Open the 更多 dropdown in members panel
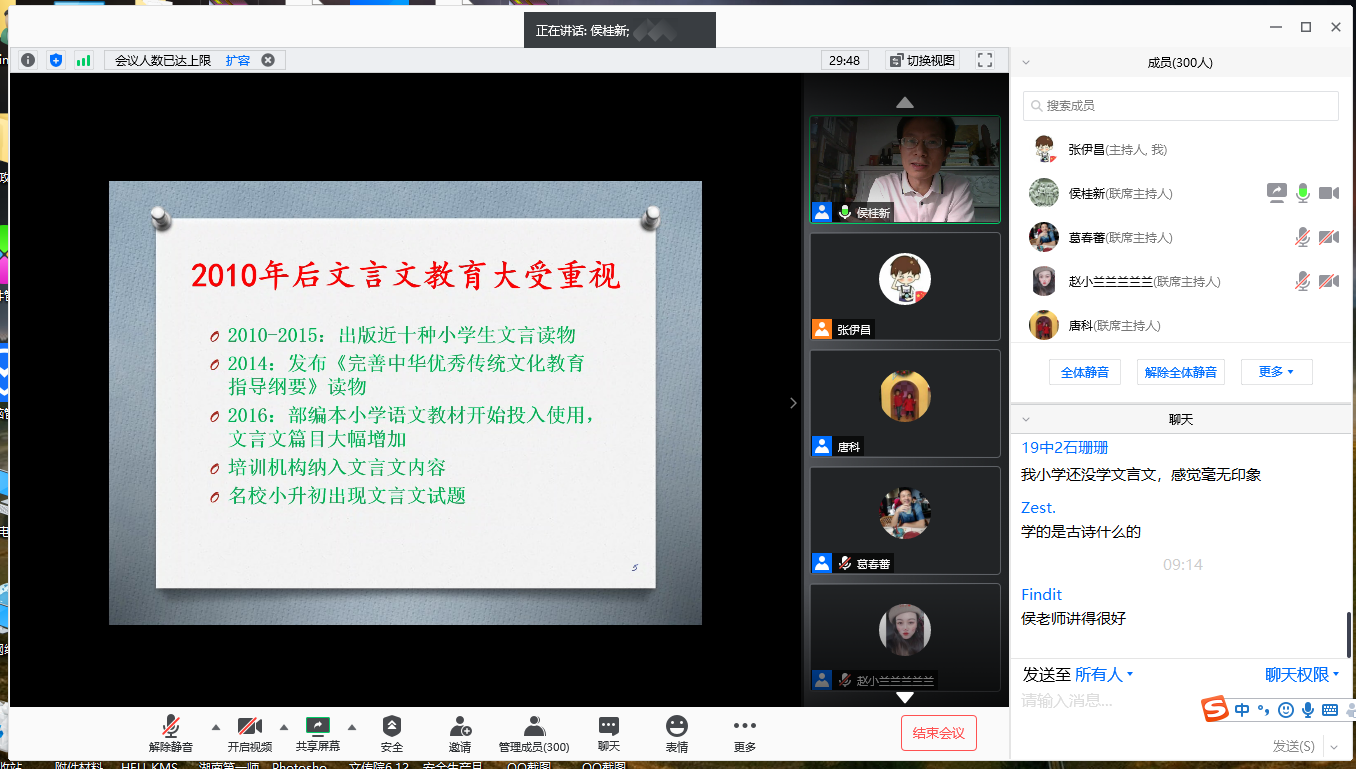1356x769 pixels. (1276, 372)
